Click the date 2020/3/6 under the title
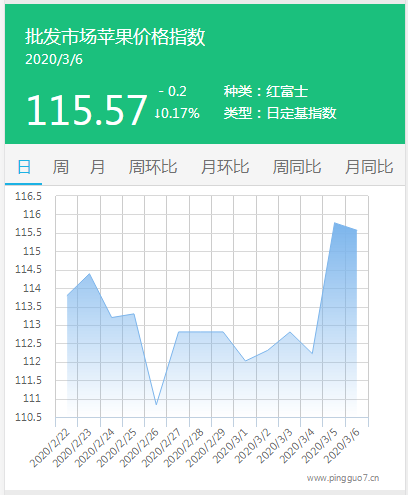The height and width of the screenshot is (495, 408). 54,59
